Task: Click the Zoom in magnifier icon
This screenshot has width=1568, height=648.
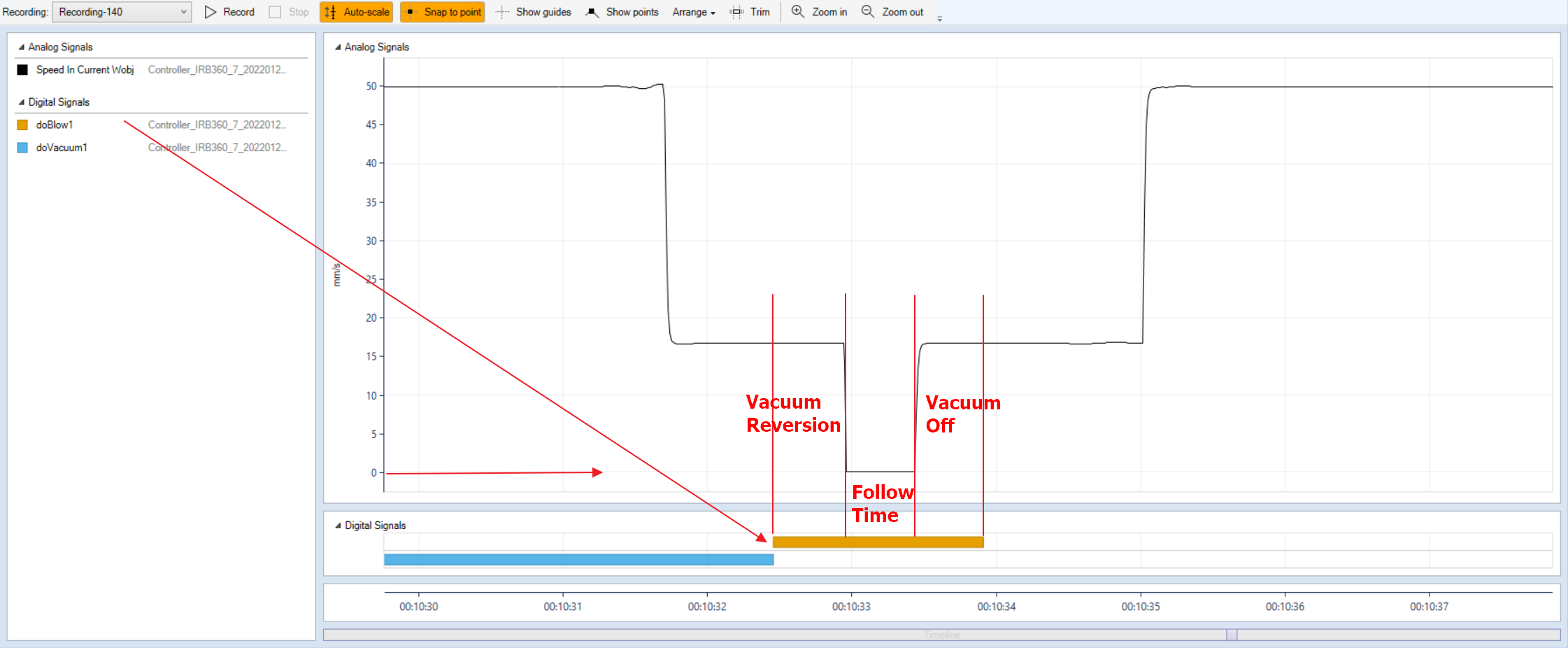Action: pyautogui.click(x=797, y=11)
